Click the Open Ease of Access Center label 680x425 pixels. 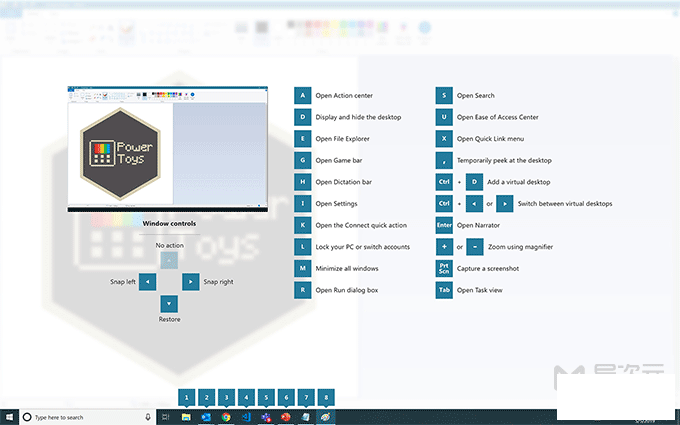pos(497,117)
